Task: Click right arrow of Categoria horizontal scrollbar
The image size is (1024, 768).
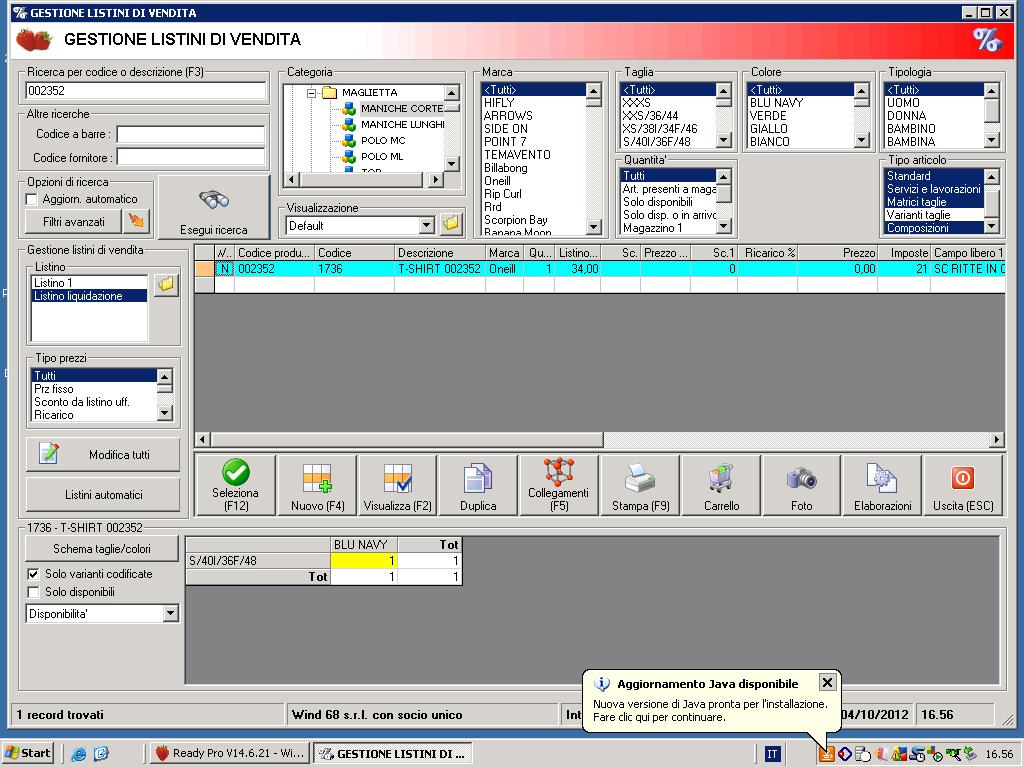Action: click(x=436, y=179)
